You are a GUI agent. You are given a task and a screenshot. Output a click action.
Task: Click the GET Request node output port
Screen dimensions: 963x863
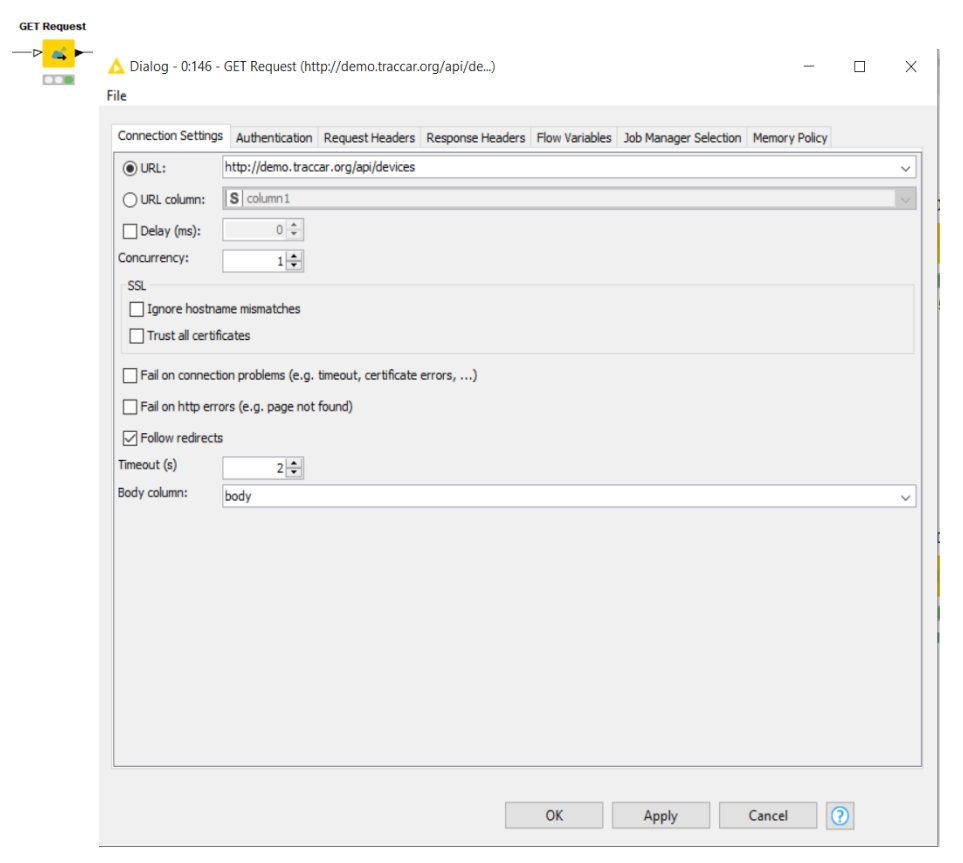point(80,52)
